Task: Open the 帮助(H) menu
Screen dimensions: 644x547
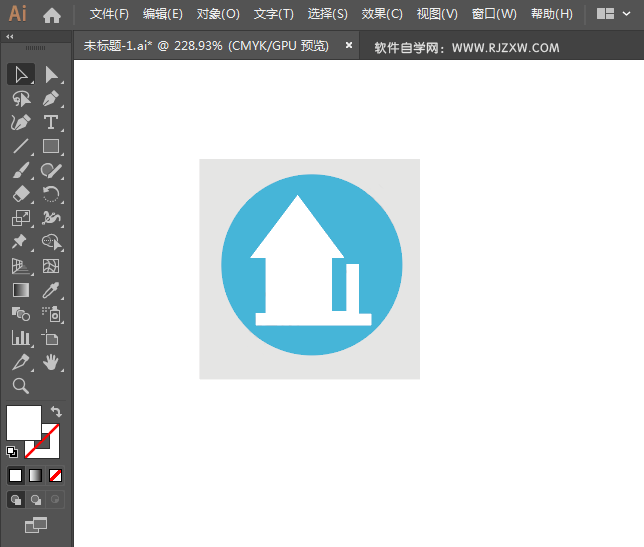Action: pyautogui.click(x=552, y=14)
